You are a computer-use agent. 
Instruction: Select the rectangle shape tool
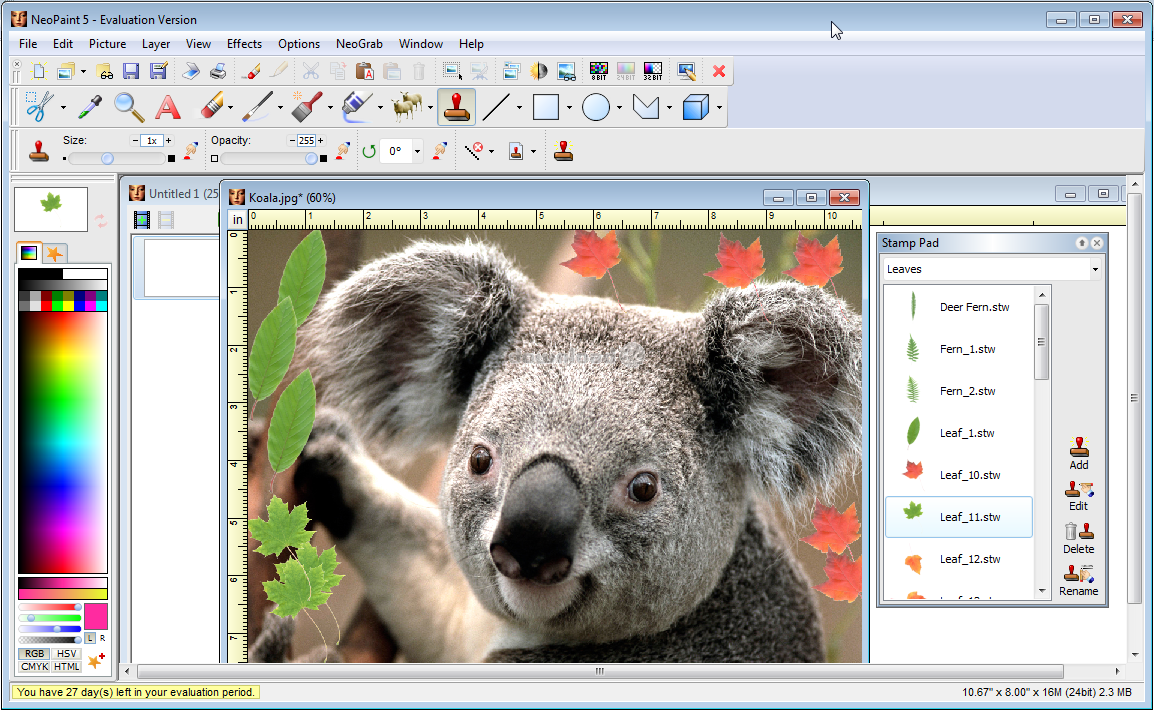546,107
